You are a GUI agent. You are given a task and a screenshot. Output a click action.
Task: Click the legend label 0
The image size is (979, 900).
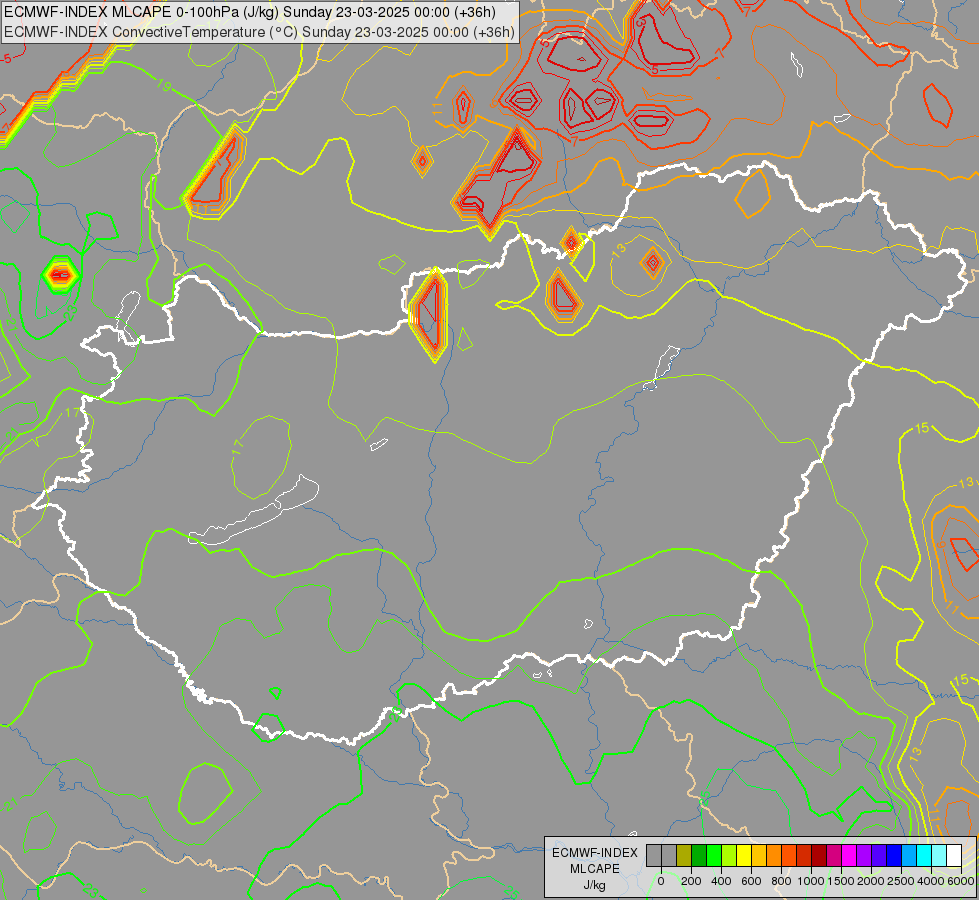pos(661,881)
